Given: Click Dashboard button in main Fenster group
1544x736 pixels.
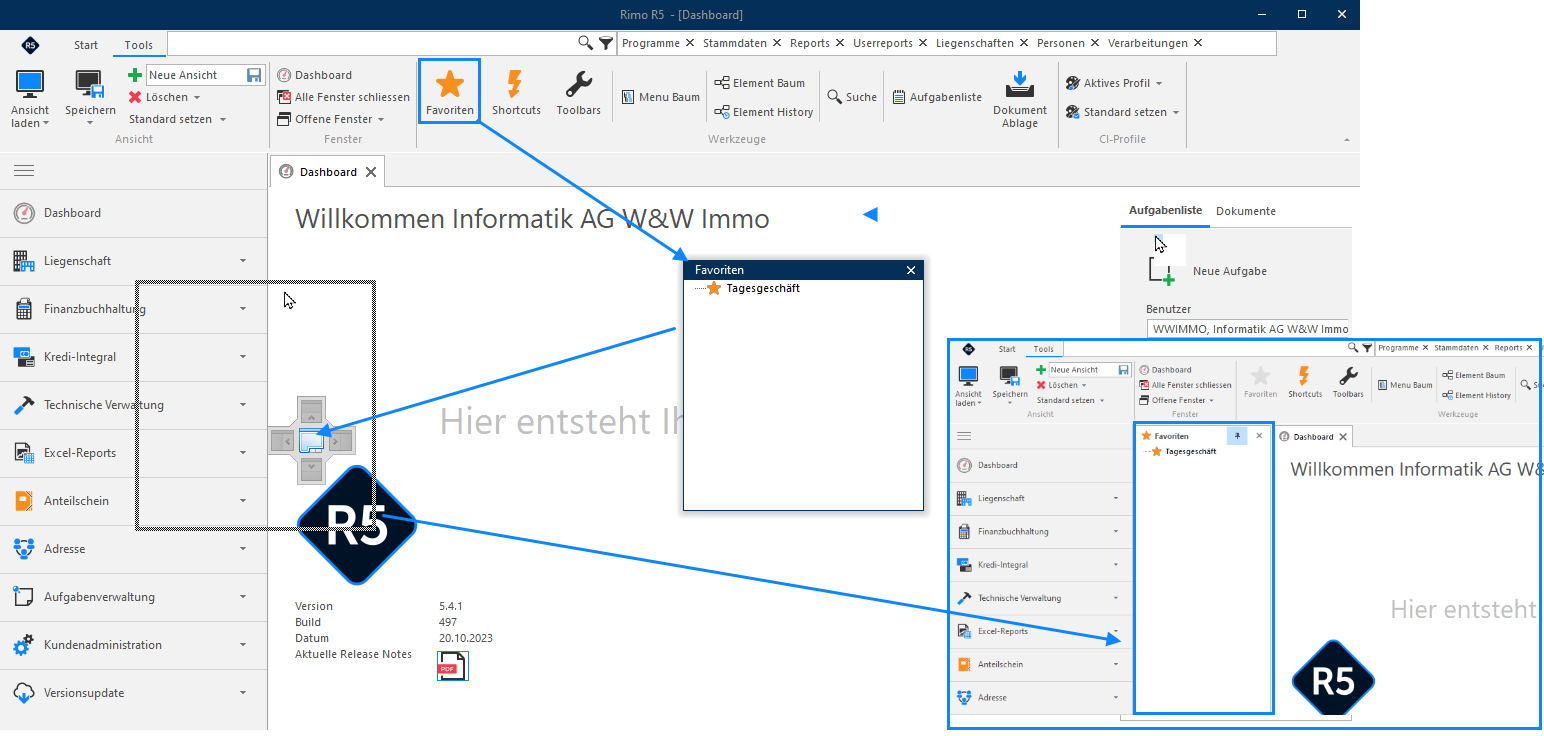Looking at the screenshot, I should [314, 75].
